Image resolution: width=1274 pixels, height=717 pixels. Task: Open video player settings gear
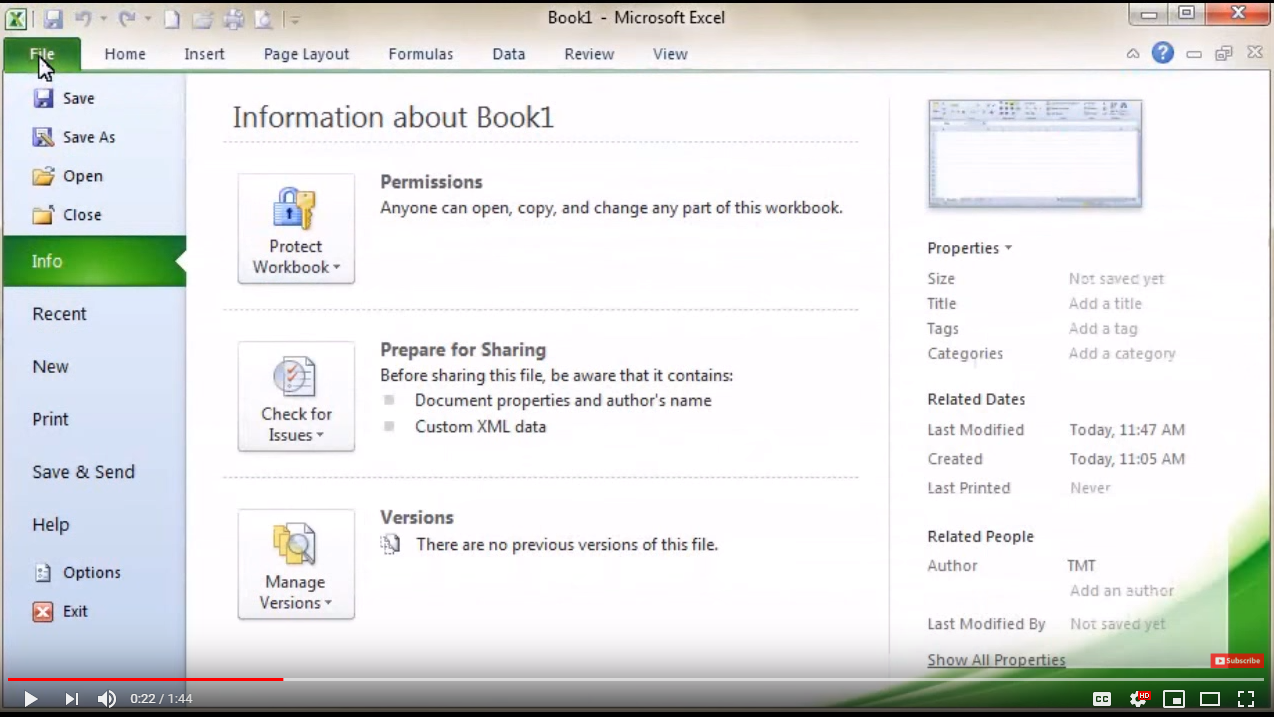tap(1138, 699)
